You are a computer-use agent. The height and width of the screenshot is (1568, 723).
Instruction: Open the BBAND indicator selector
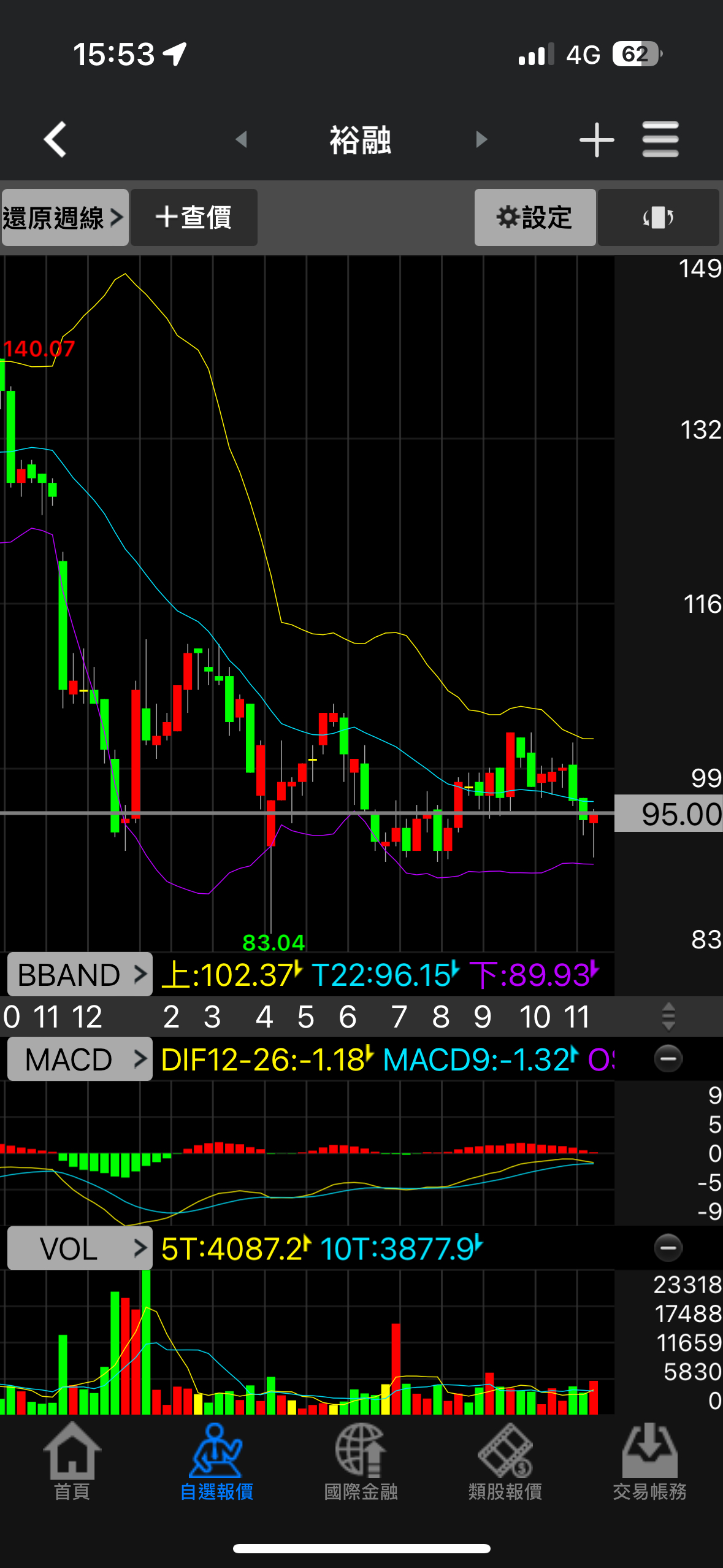point(80,974)
